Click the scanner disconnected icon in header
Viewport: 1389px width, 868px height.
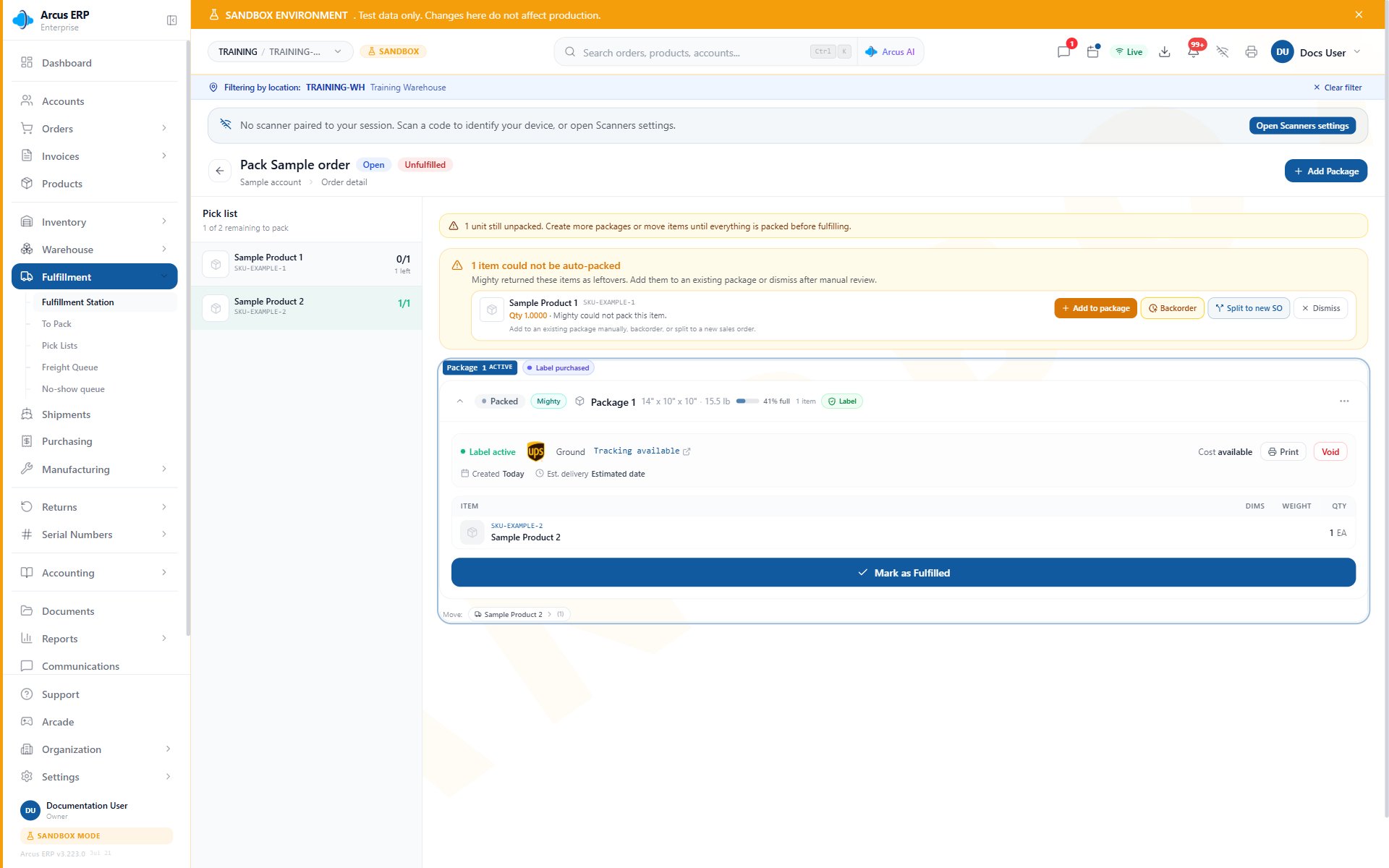pyautogui.click(x=1223, y=52)
